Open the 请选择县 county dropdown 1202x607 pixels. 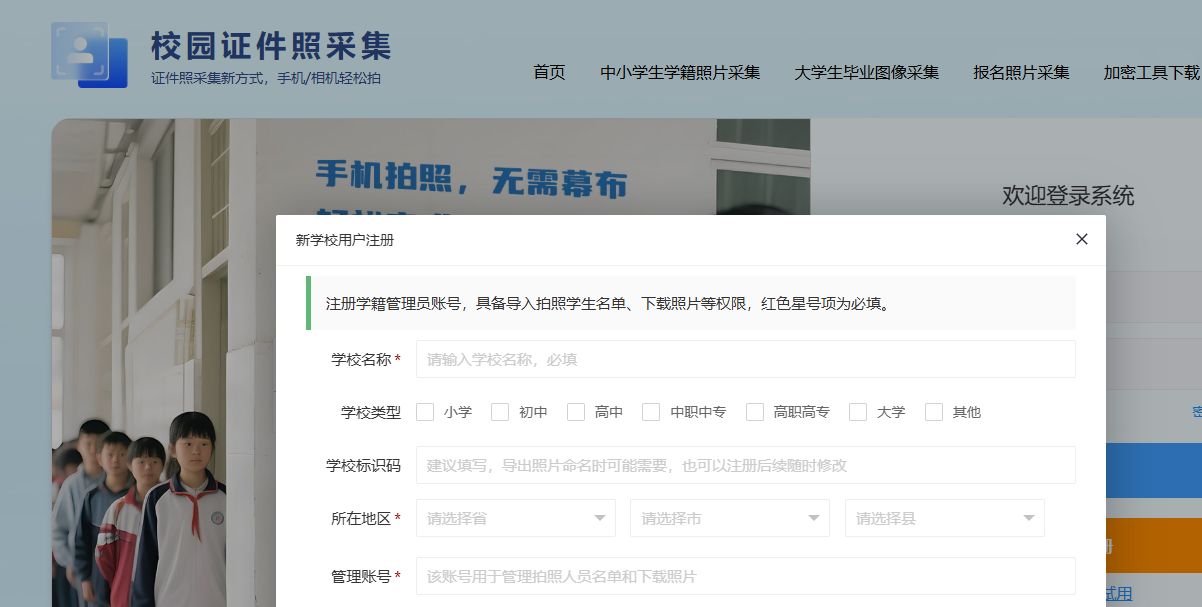pyautogui.click(x=944, y=518)
